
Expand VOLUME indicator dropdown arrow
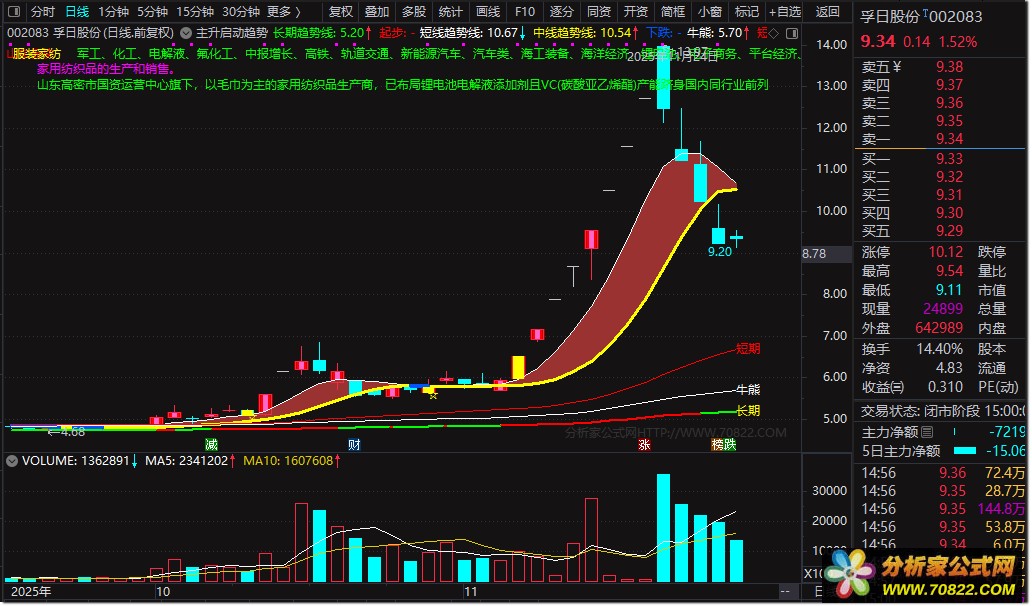coord(12,461)
